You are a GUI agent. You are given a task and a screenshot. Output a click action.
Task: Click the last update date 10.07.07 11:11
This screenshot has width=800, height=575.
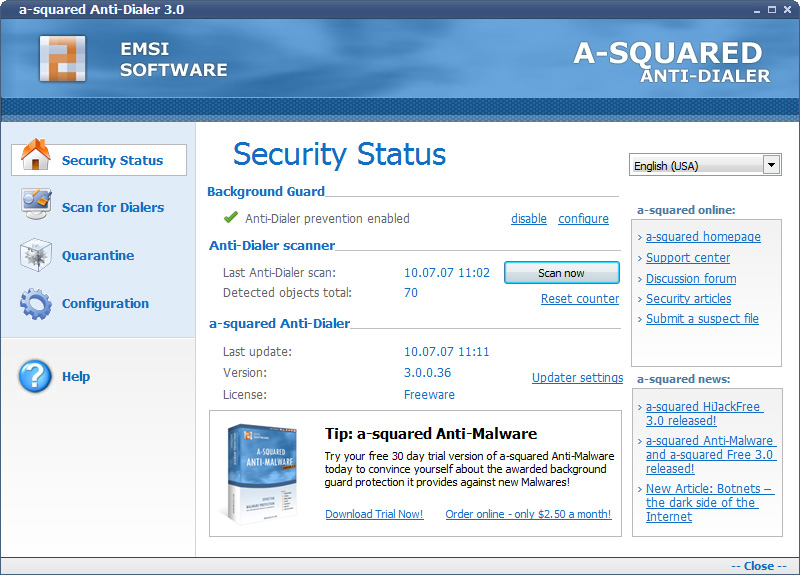coord(446,352)
